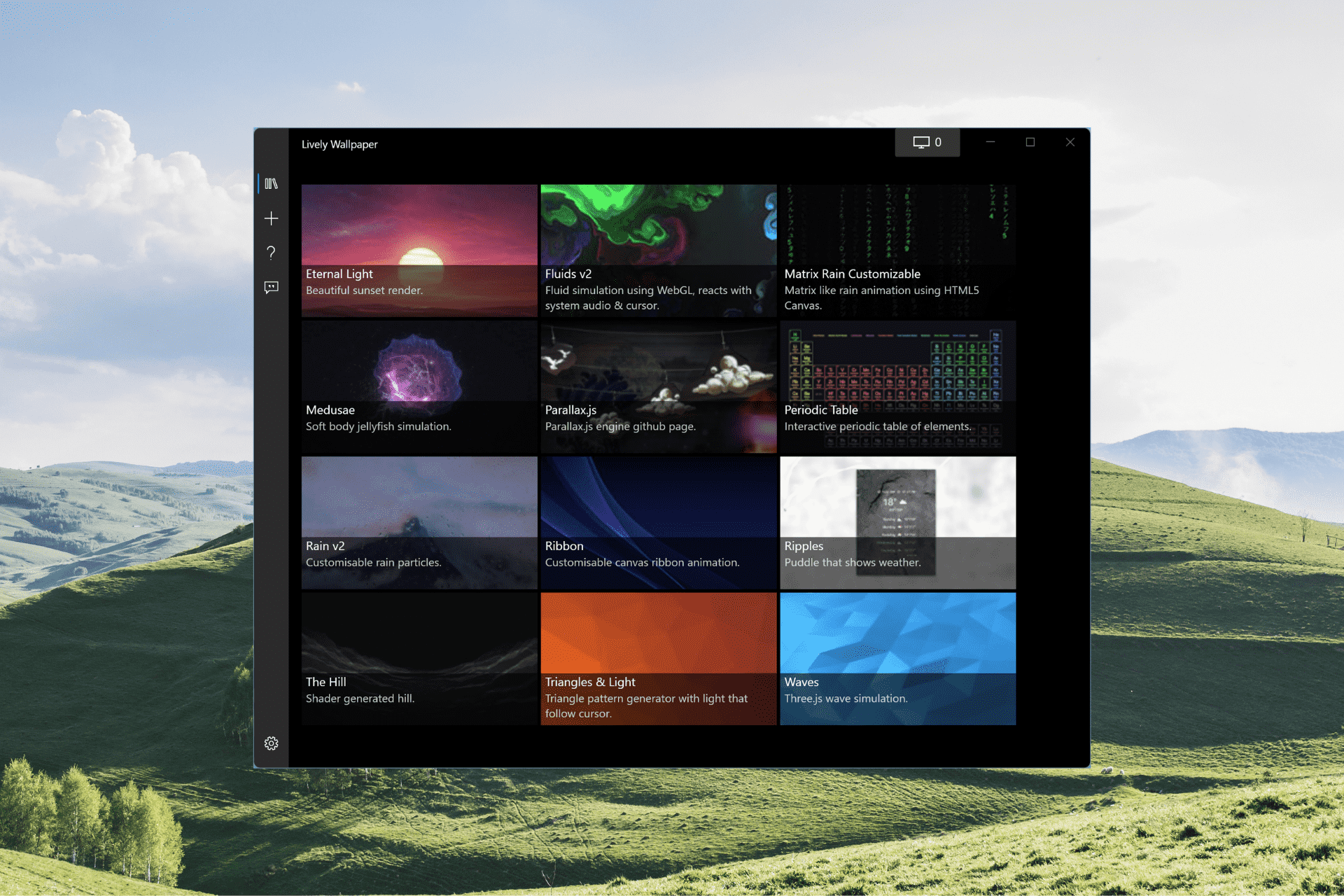Click the Lively Wallpaper window title
The image size is (1344, 896).
coord(339,144)
